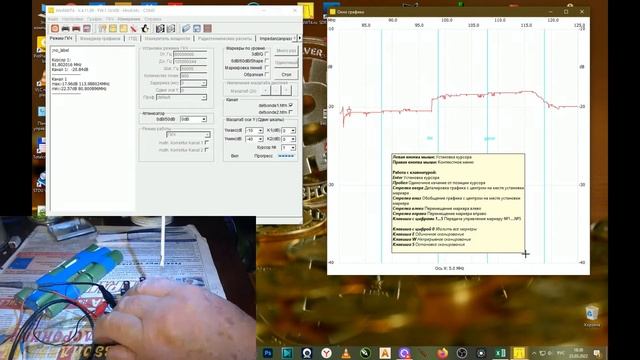Open Photoshop from the taskbar
This screenshot has width=640, height=360.
(x=268, y=353)
